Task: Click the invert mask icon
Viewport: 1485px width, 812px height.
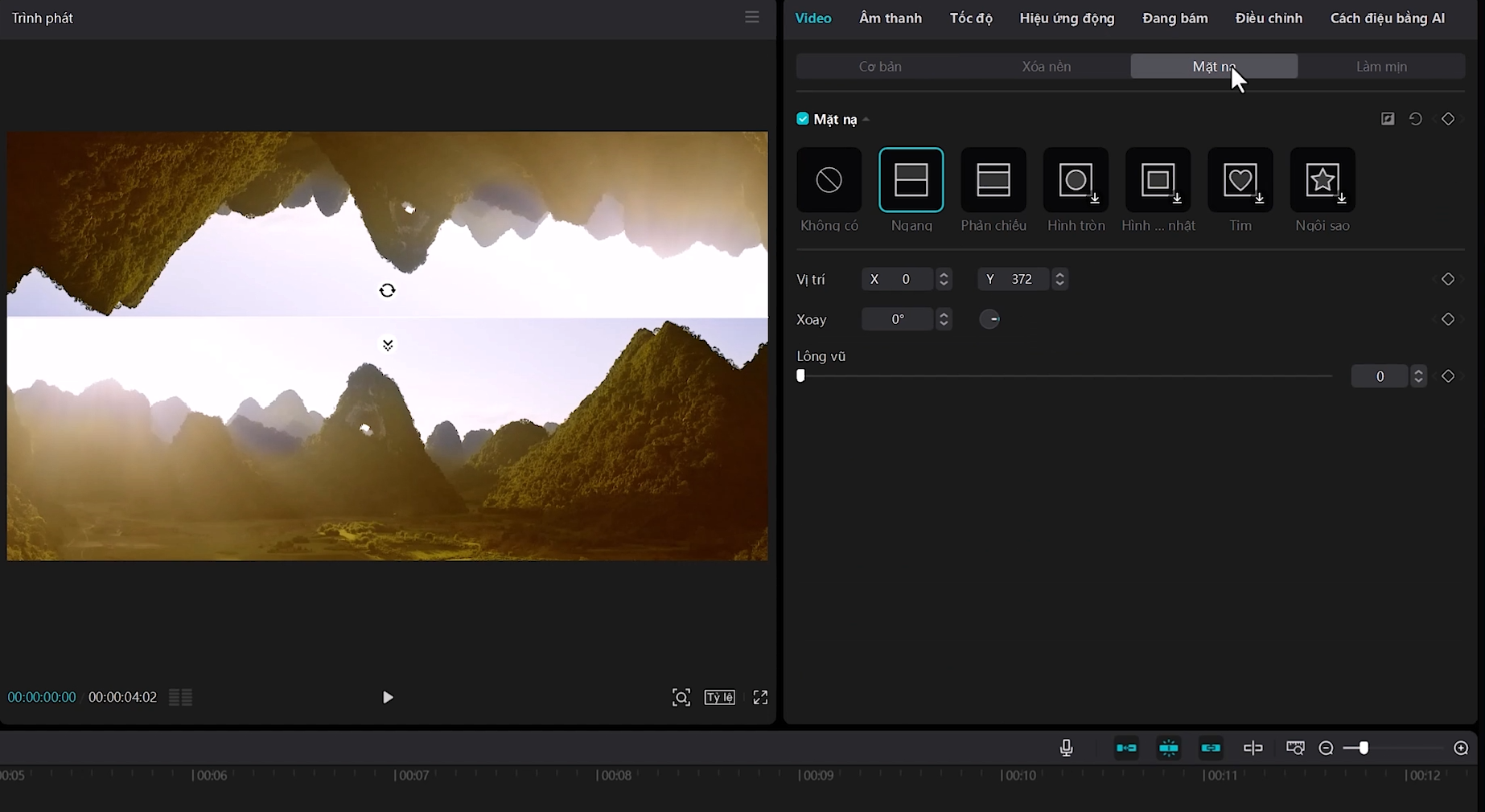Action: [x=1388, y=119]
